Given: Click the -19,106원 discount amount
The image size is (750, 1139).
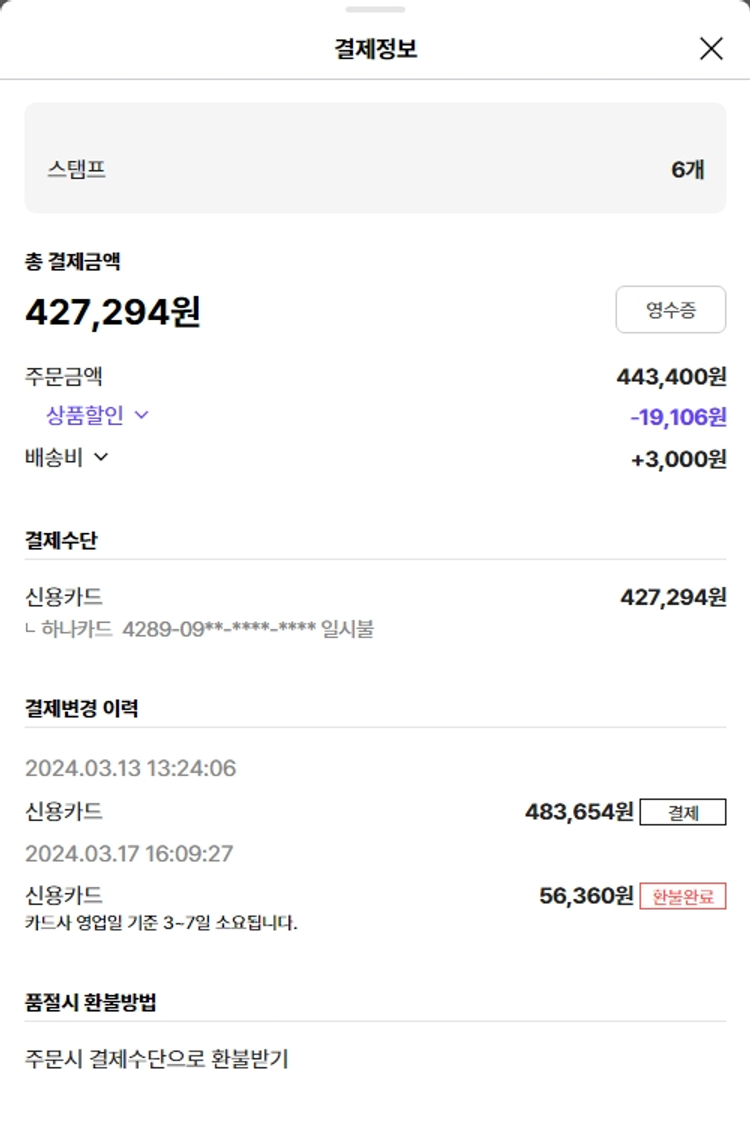Looking at the screenshot, I should pyautogui.click(x=678, y=417).
